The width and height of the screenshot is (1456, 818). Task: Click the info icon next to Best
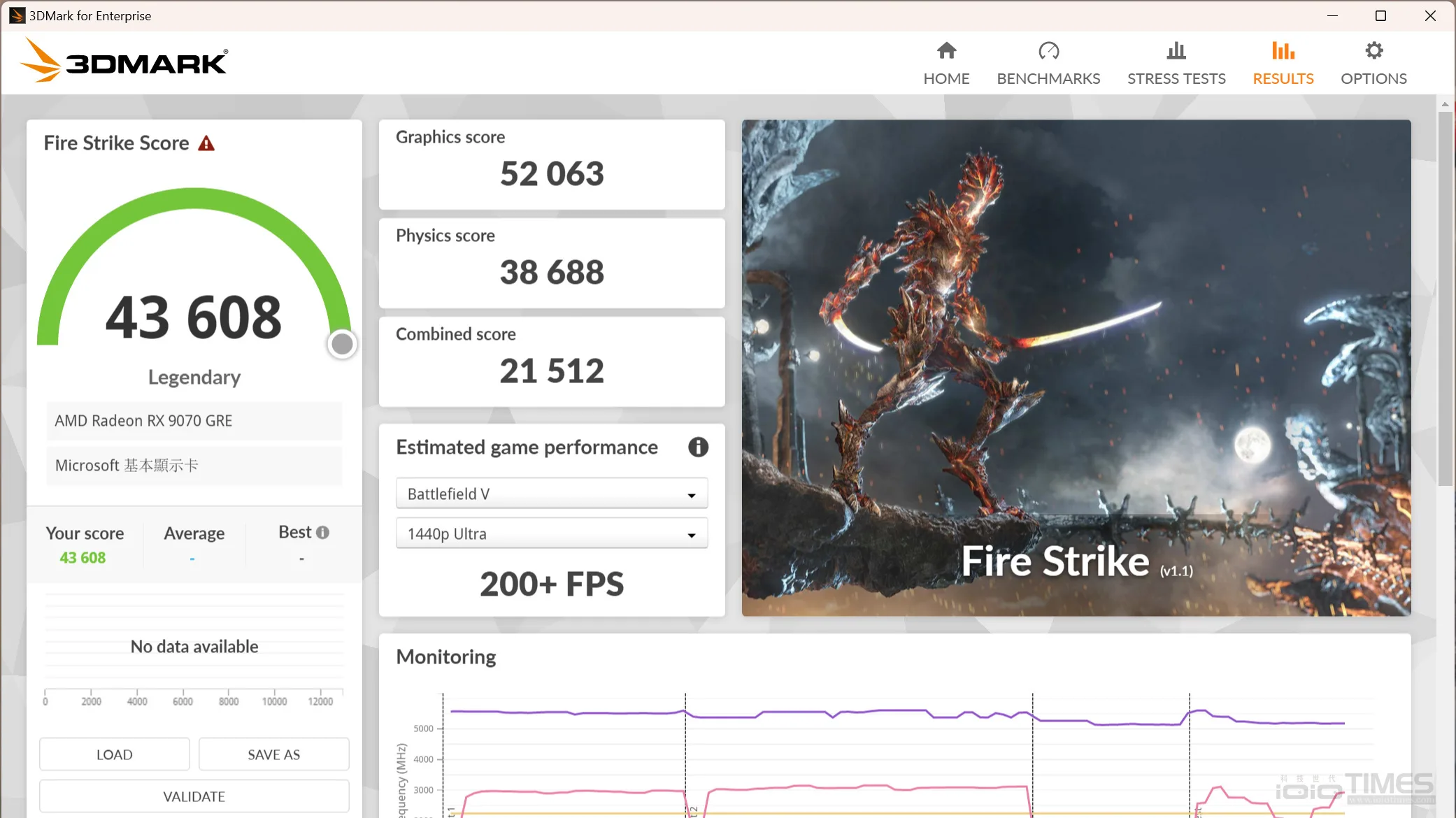pos(322,532)
